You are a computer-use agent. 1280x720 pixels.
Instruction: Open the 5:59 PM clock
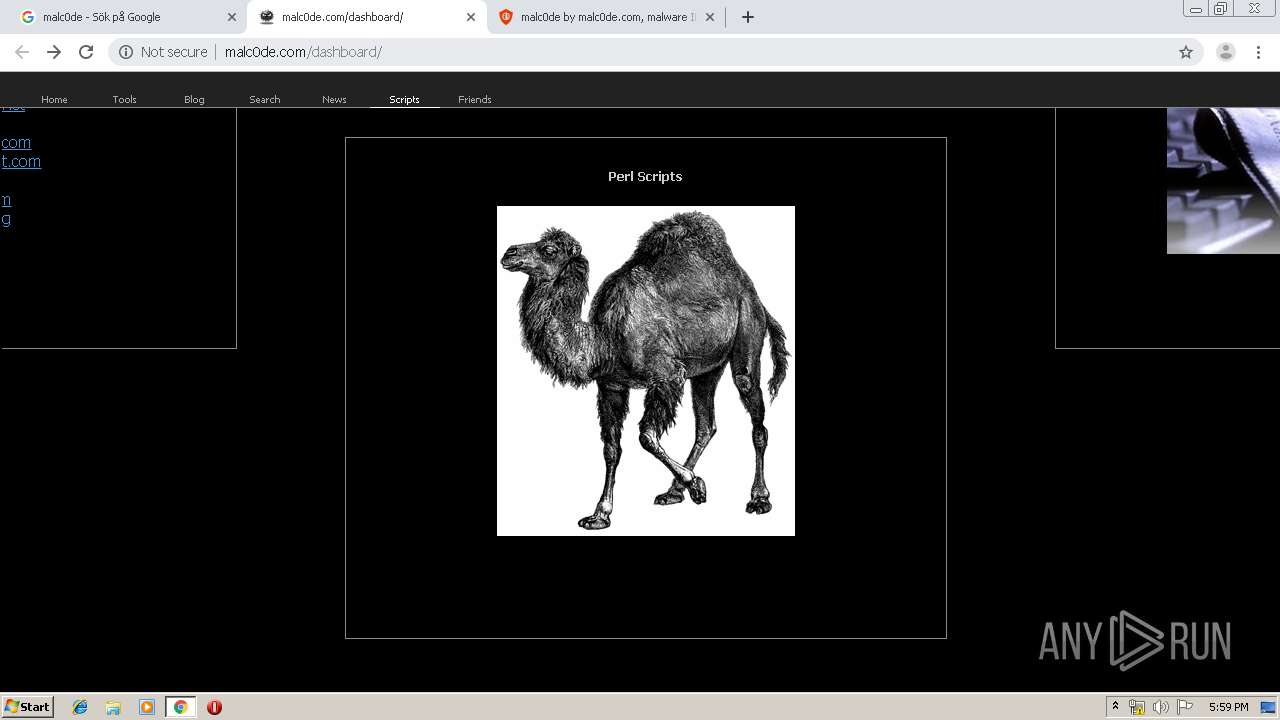(x=1228, y=707)
